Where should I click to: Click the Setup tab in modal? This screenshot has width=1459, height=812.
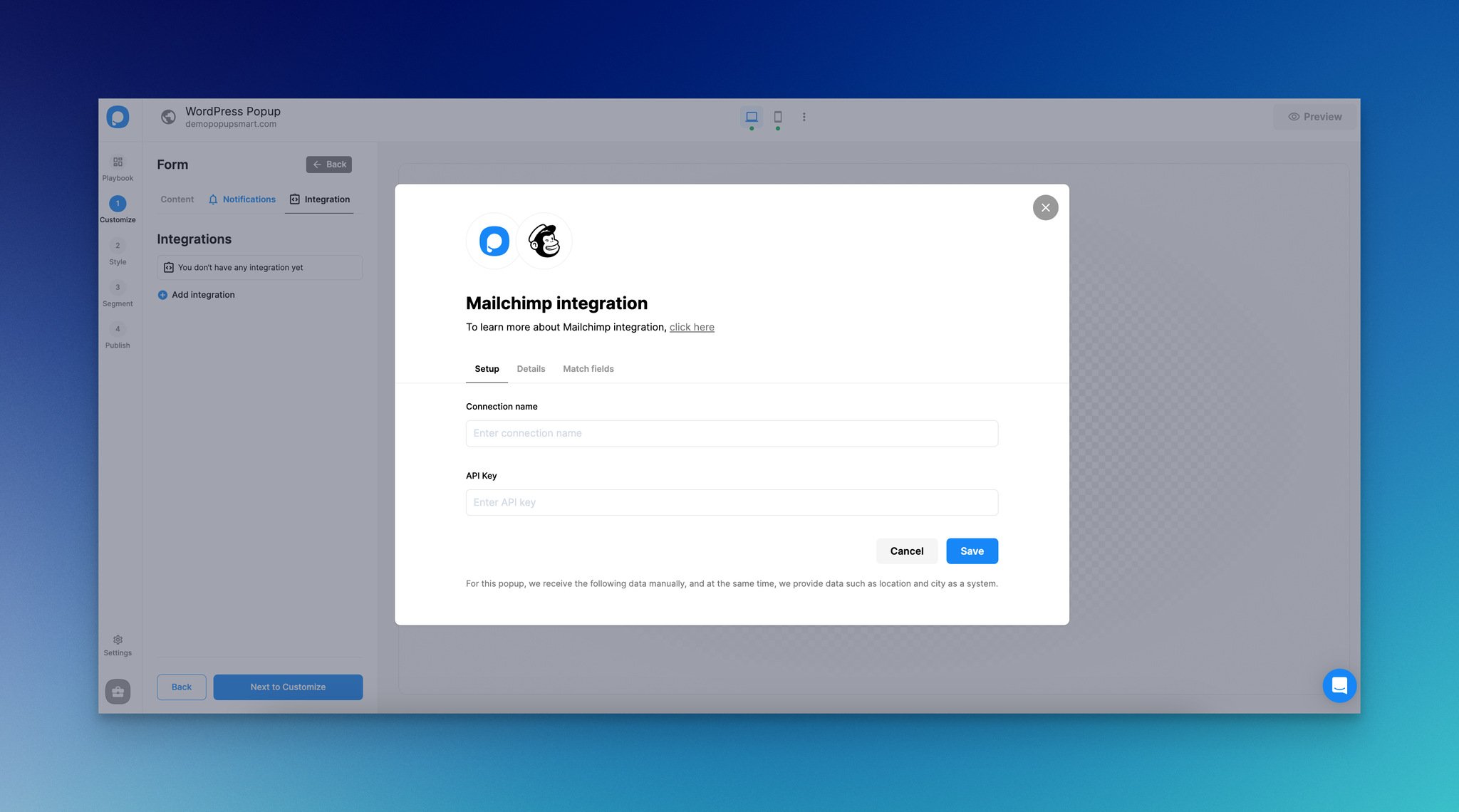coord(487,369)
